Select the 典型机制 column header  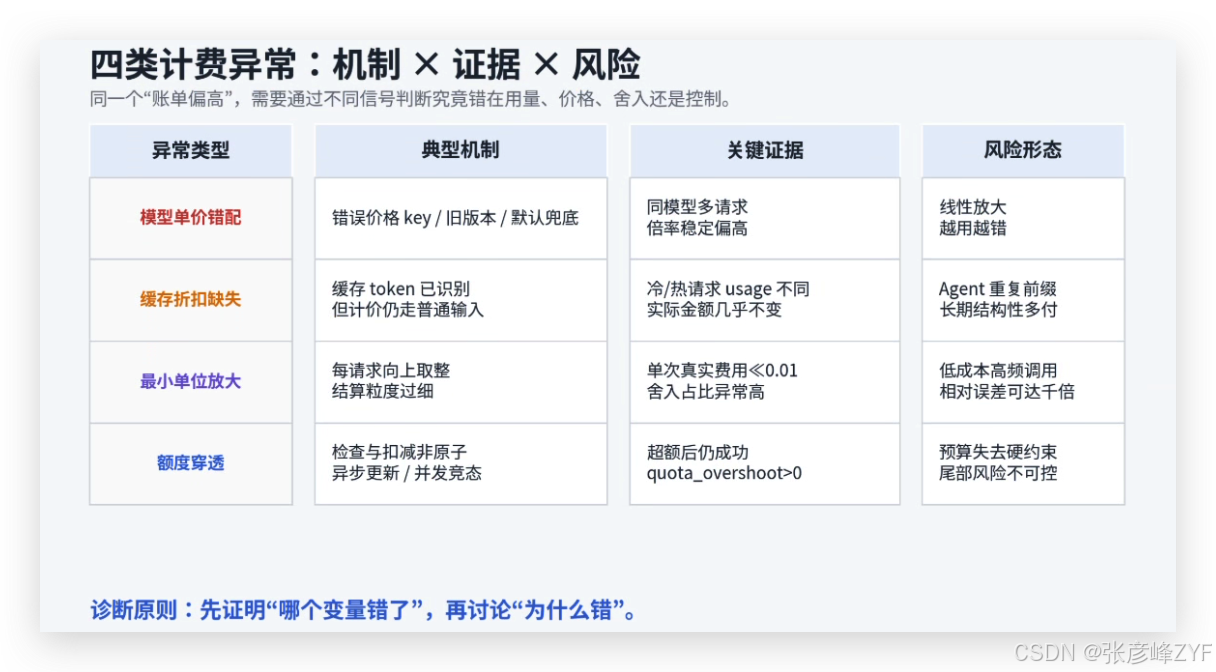[x=461, y=151]
